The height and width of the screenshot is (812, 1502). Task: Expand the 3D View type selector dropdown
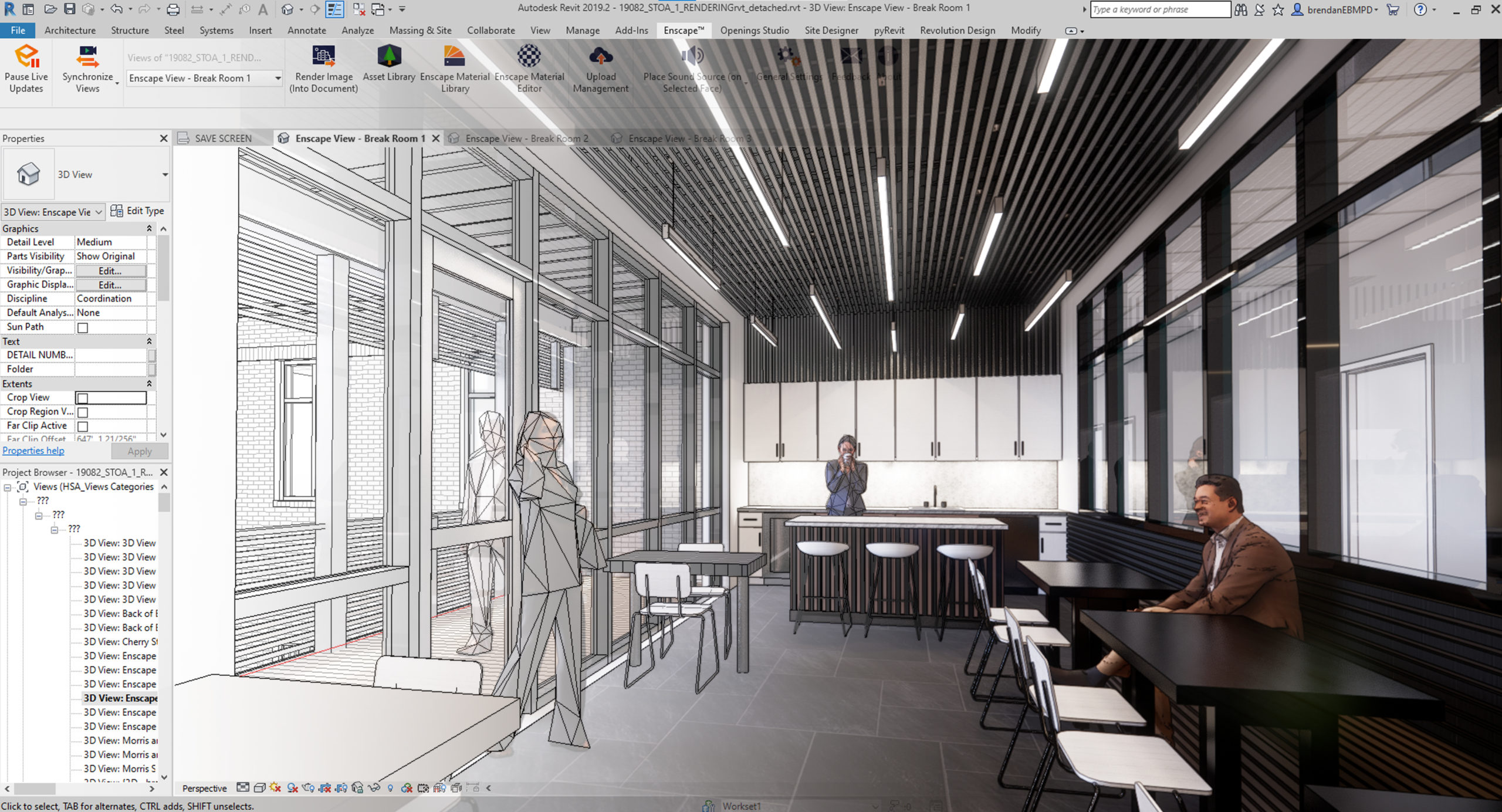[99, 212]
